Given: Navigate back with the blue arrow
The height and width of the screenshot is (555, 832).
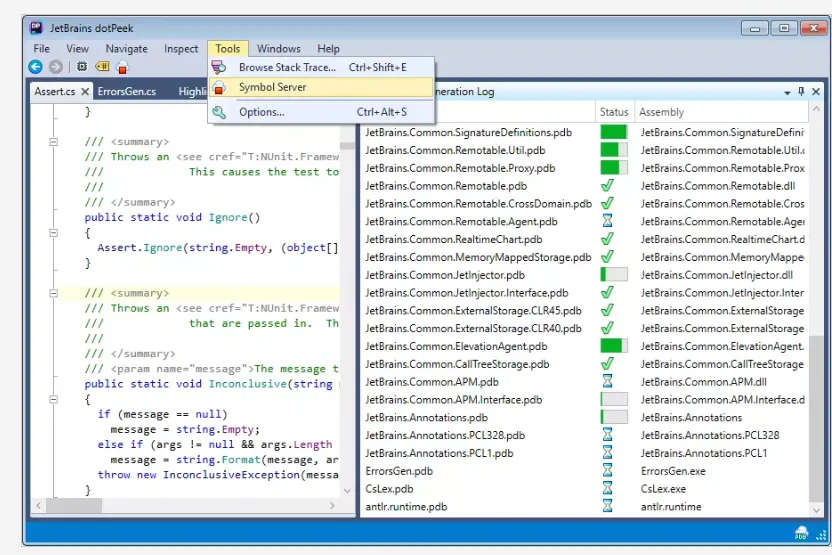Looking at the screenshot, I should pos(36,67).
